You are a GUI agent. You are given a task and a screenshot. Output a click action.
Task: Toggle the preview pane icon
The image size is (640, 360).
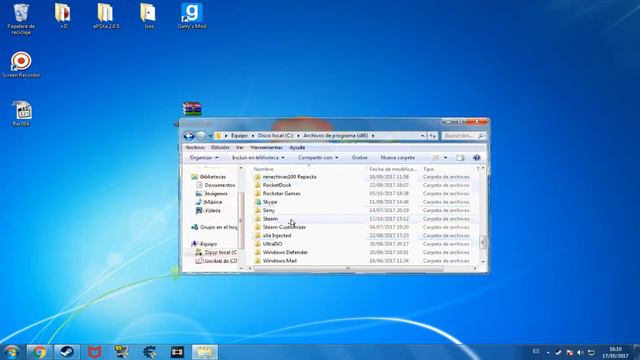(460, 158)
